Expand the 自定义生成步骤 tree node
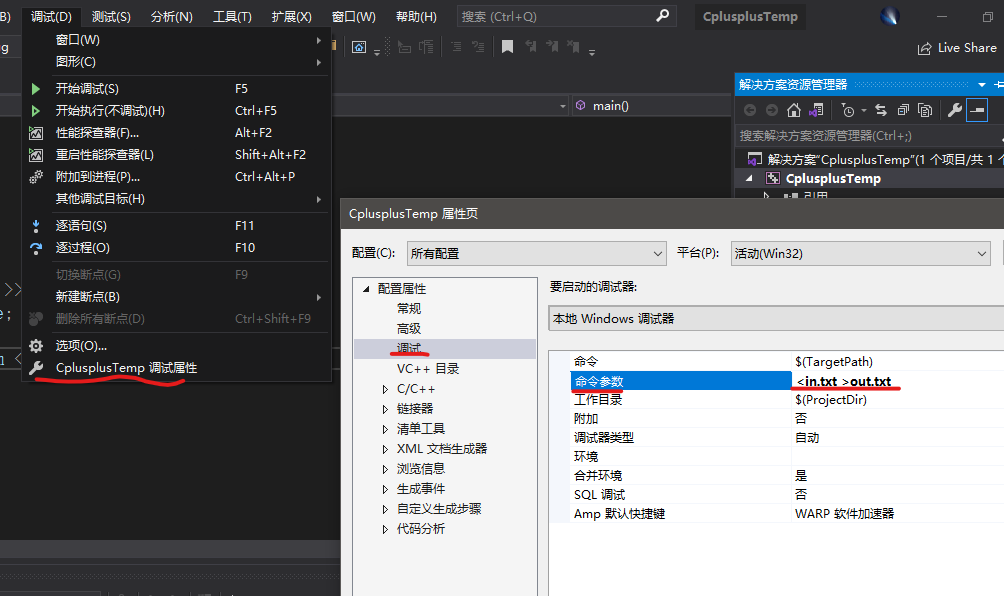Screen dimensions: 1004x596 click(385, 509)
